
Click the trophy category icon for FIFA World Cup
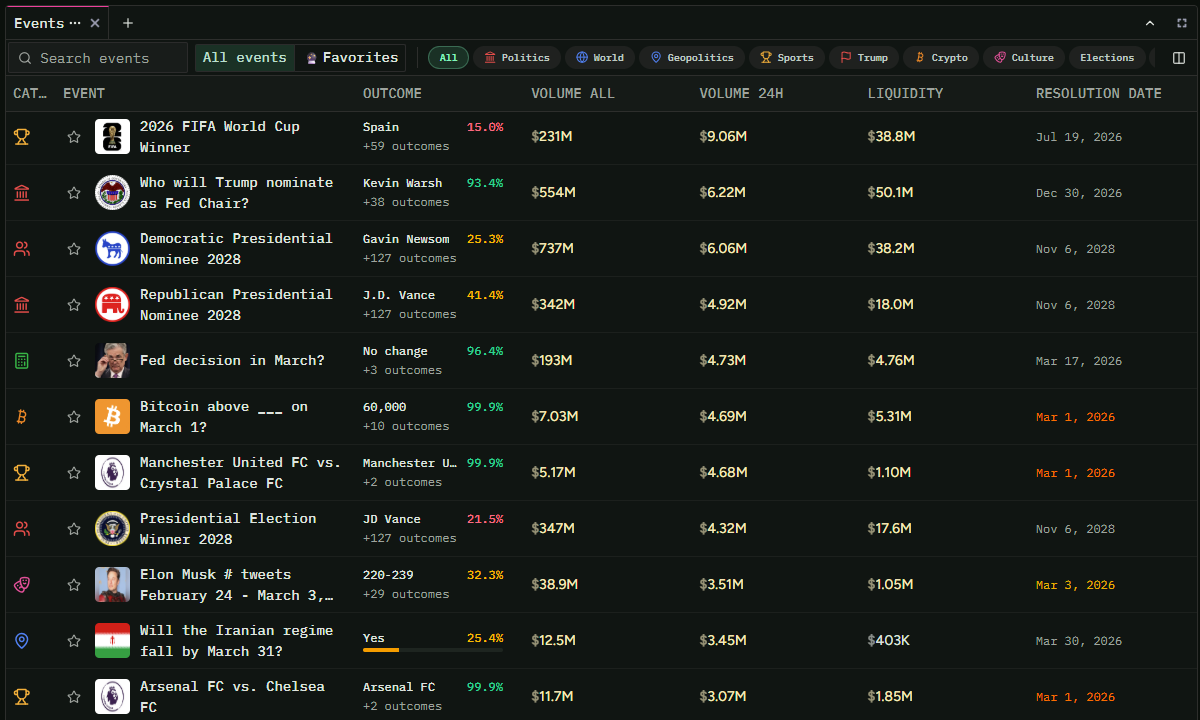pos(21,137)
